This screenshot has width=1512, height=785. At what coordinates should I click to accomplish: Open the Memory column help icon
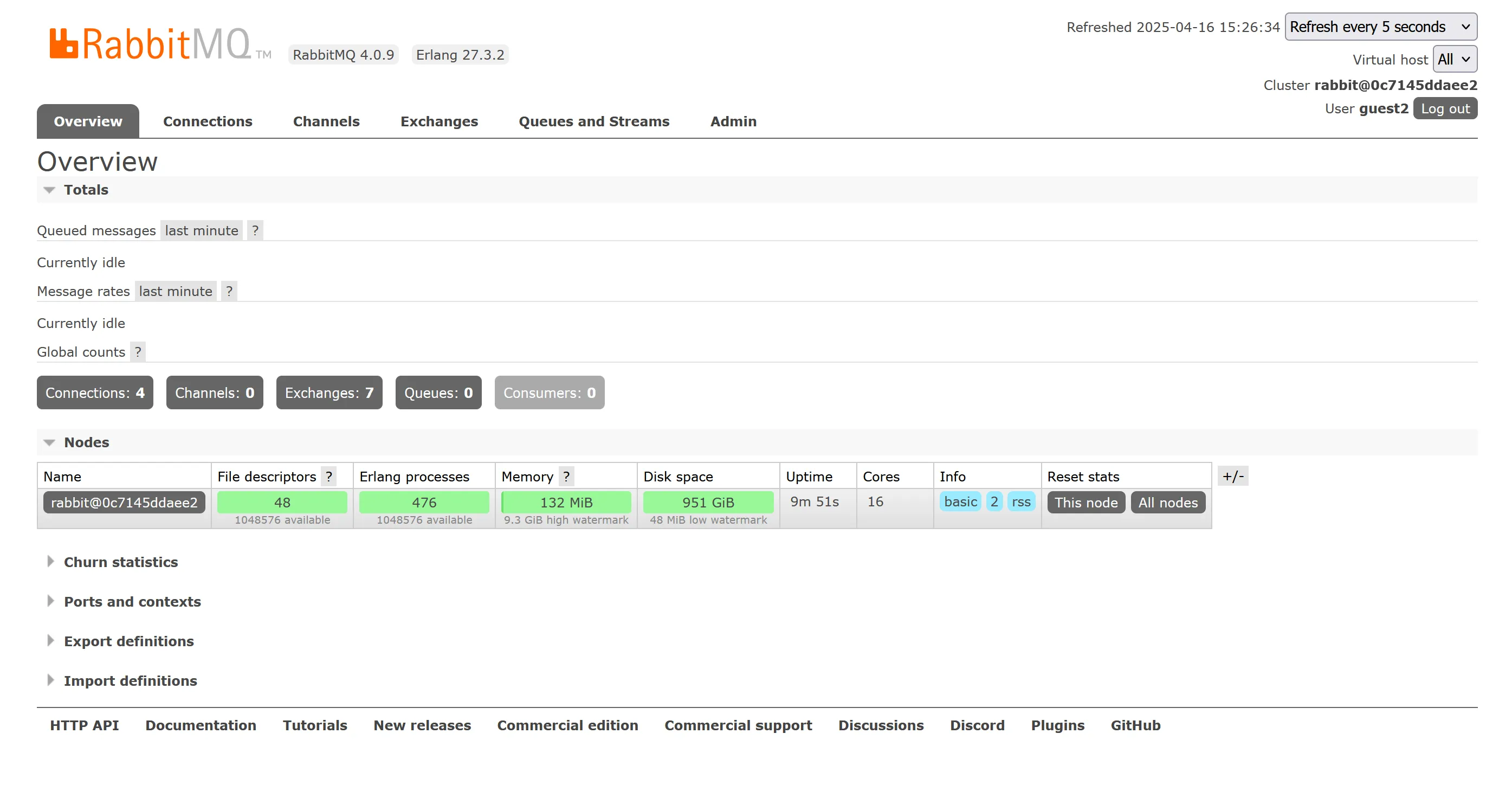pyautogui.click(x=566, y=476)
